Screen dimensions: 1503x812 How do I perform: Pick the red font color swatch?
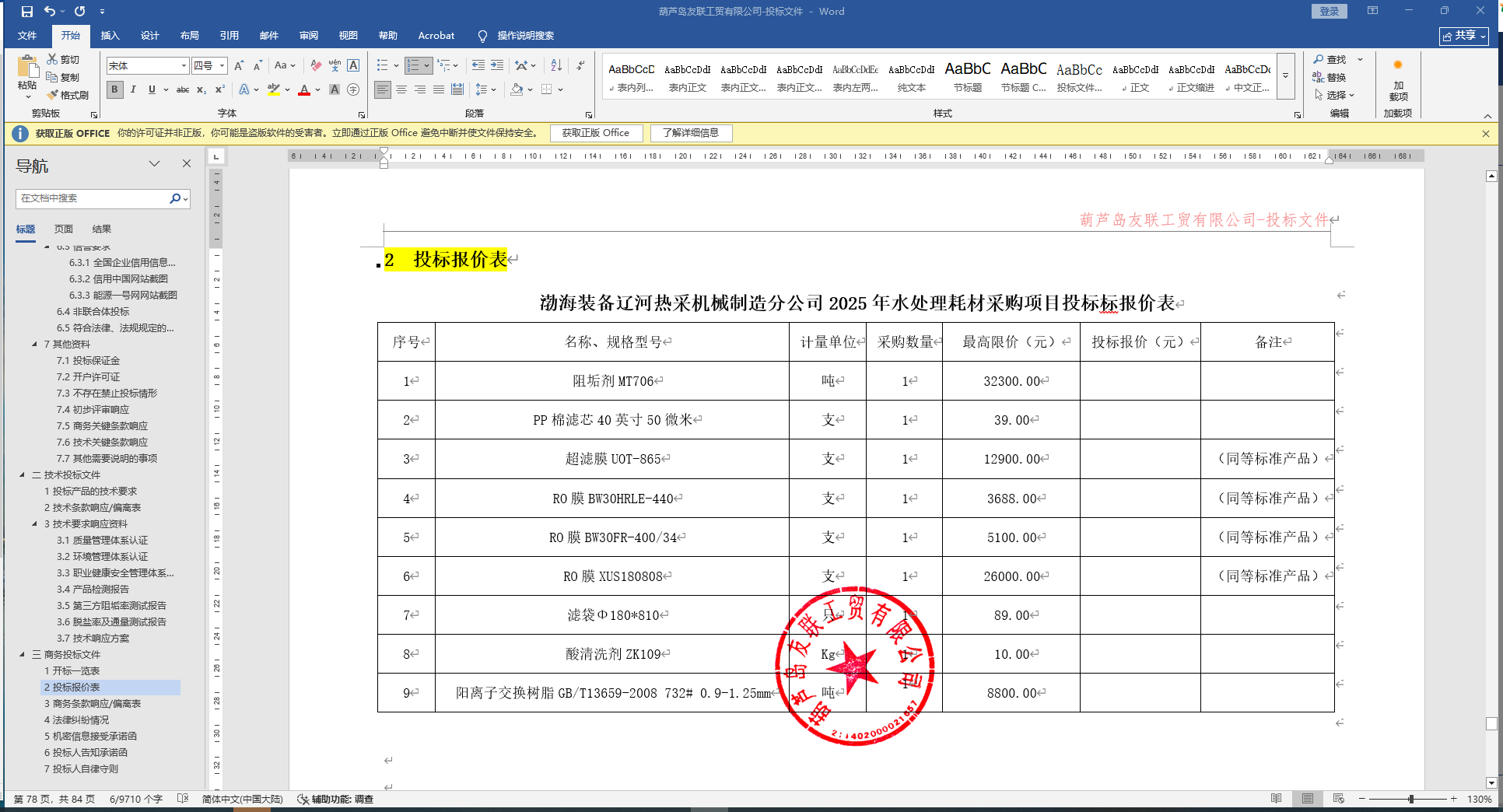click(304, 89)
